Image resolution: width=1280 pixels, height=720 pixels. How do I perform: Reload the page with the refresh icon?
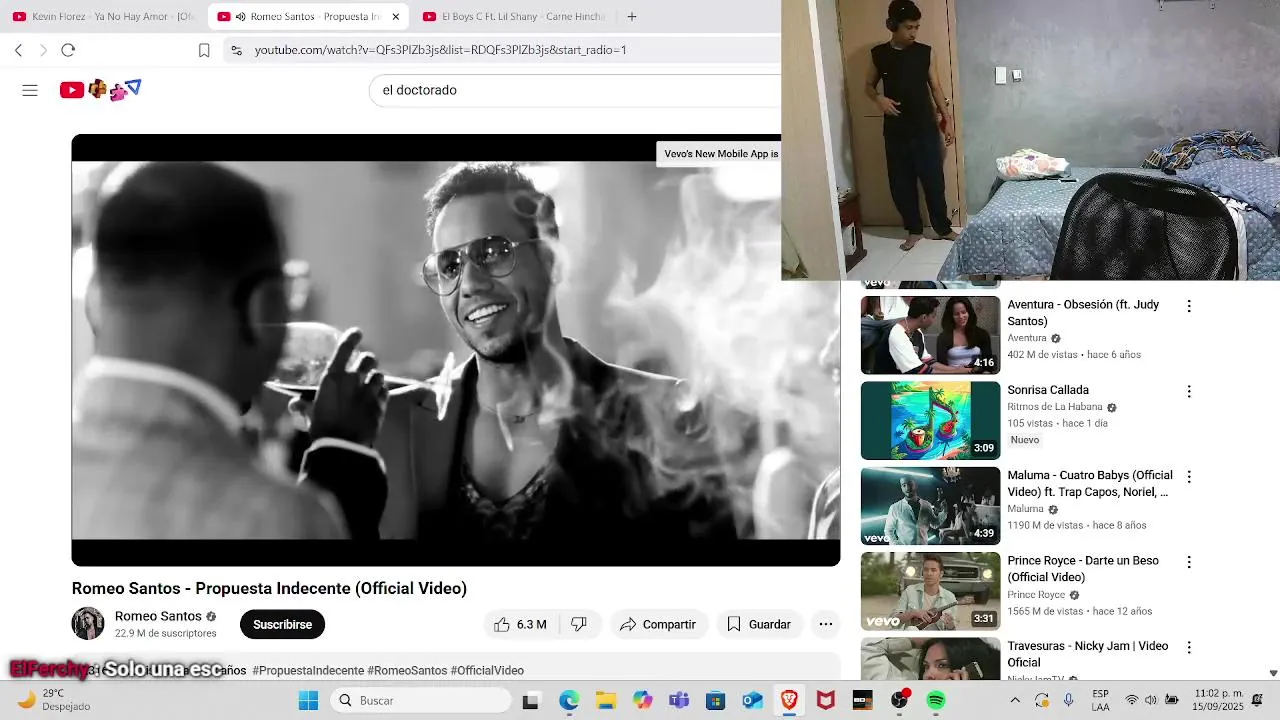(68, 50)
